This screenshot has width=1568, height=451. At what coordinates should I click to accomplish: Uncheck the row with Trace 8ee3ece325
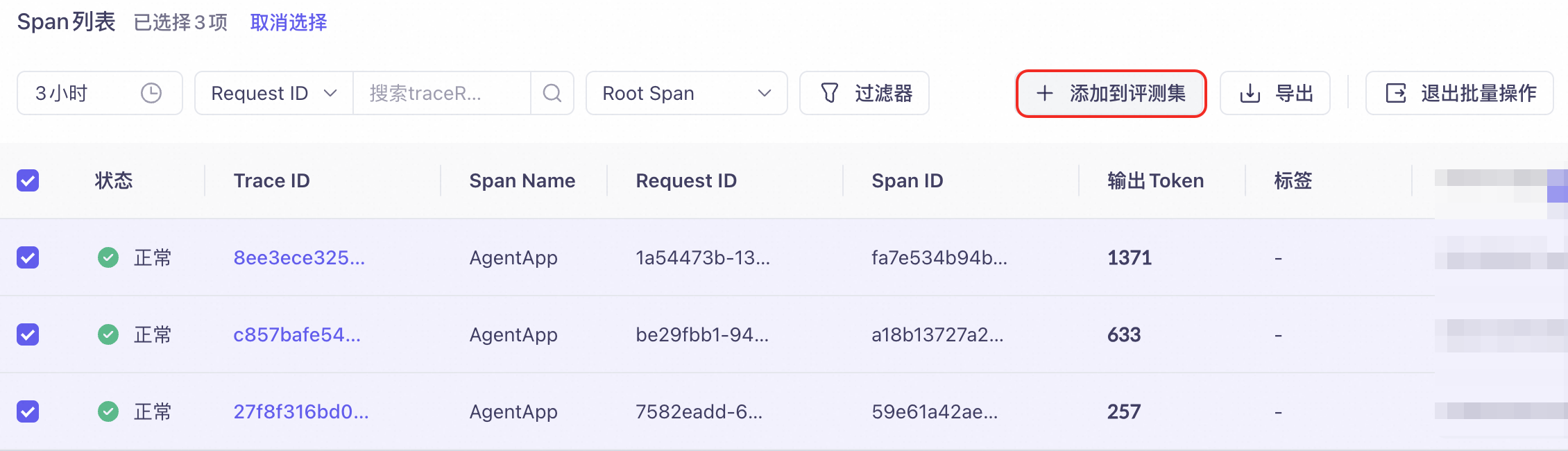(x=28, y=257)
